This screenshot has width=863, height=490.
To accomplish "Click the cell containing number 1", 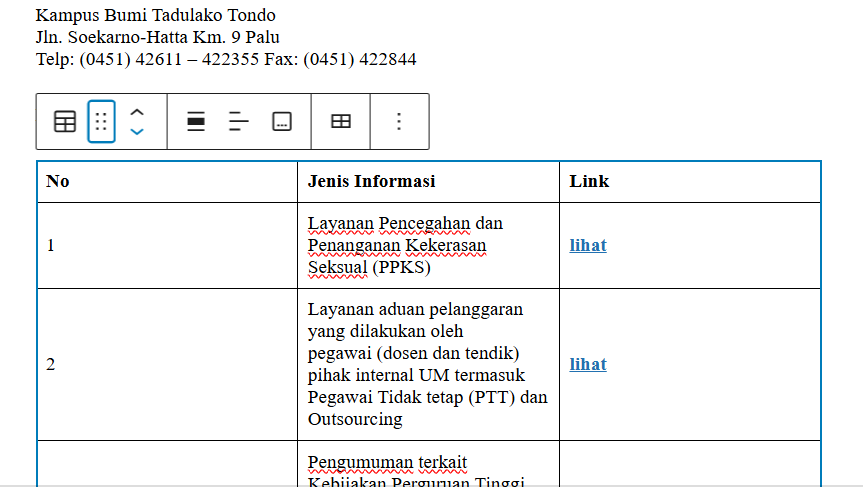I will point(167,245).
